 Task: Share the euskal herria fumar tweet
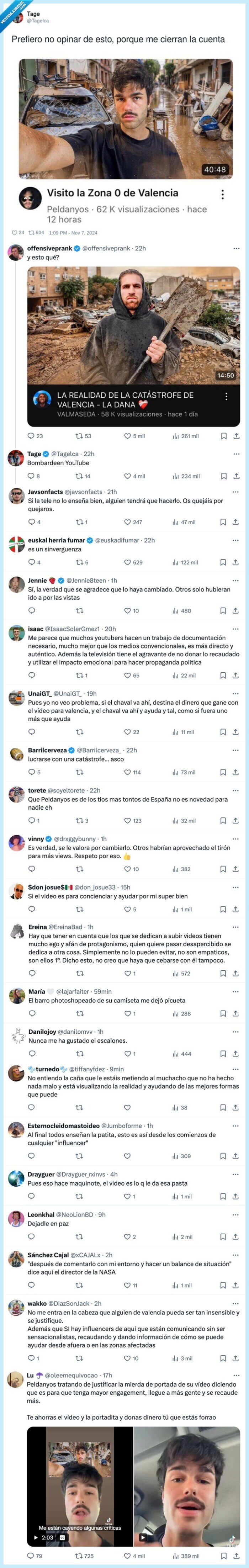(x=235, y=562)
